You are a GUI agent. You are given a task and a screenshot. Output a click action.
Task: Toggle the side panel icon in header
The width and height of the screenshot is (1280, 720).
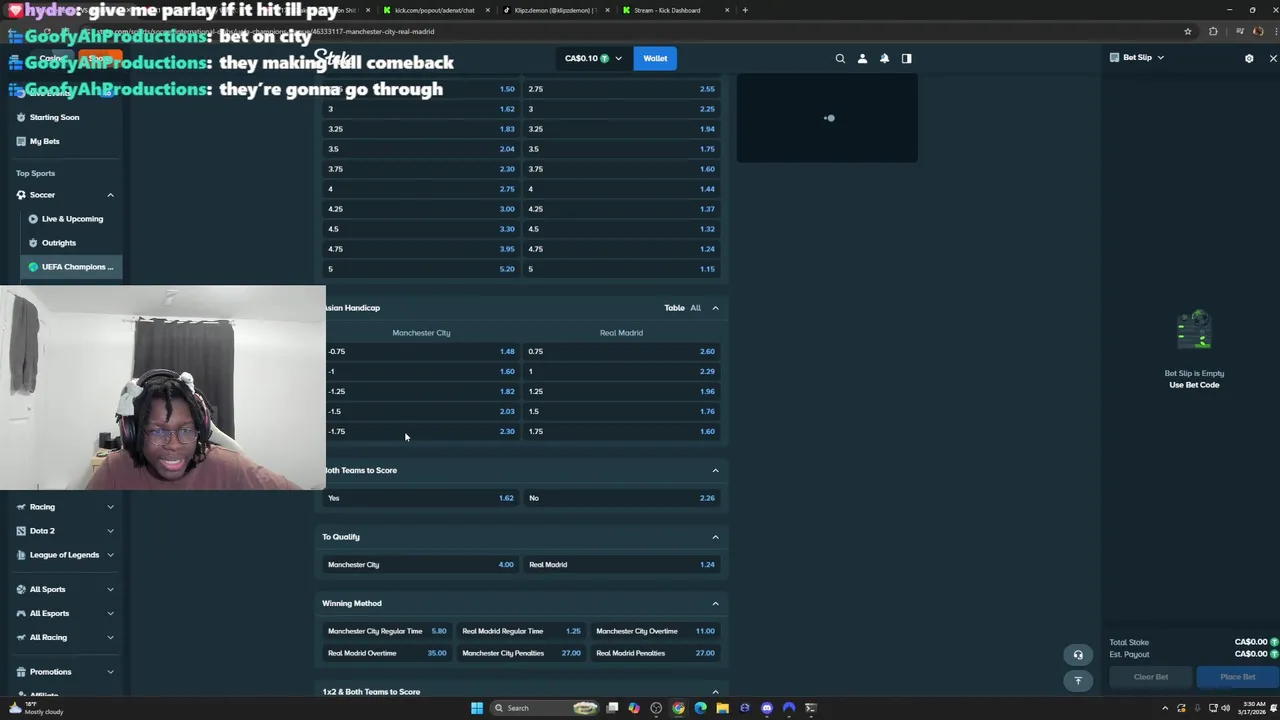click(906, 58)
